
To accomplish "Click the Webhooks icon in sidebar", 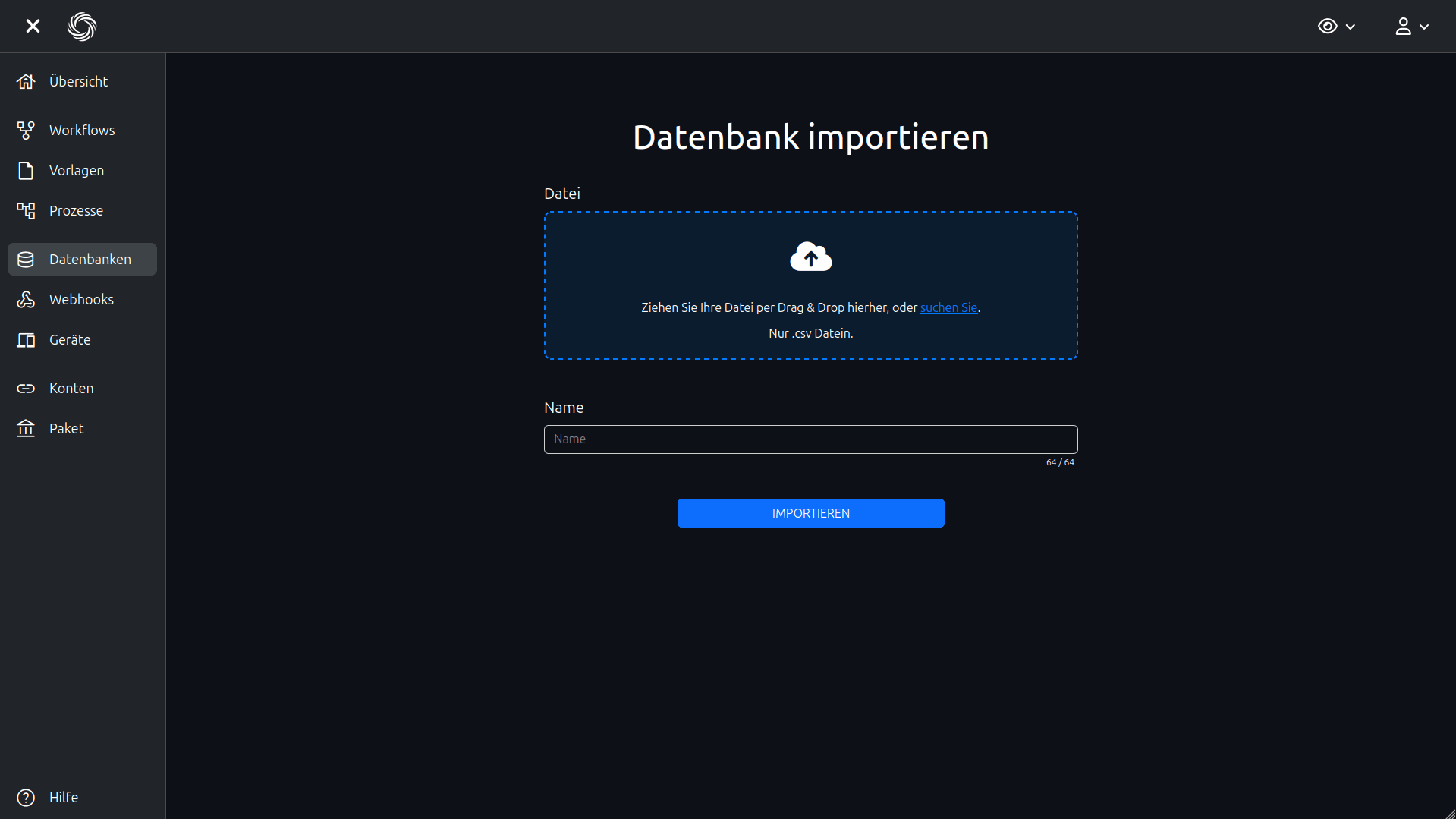I will click(x=26, y=299).
